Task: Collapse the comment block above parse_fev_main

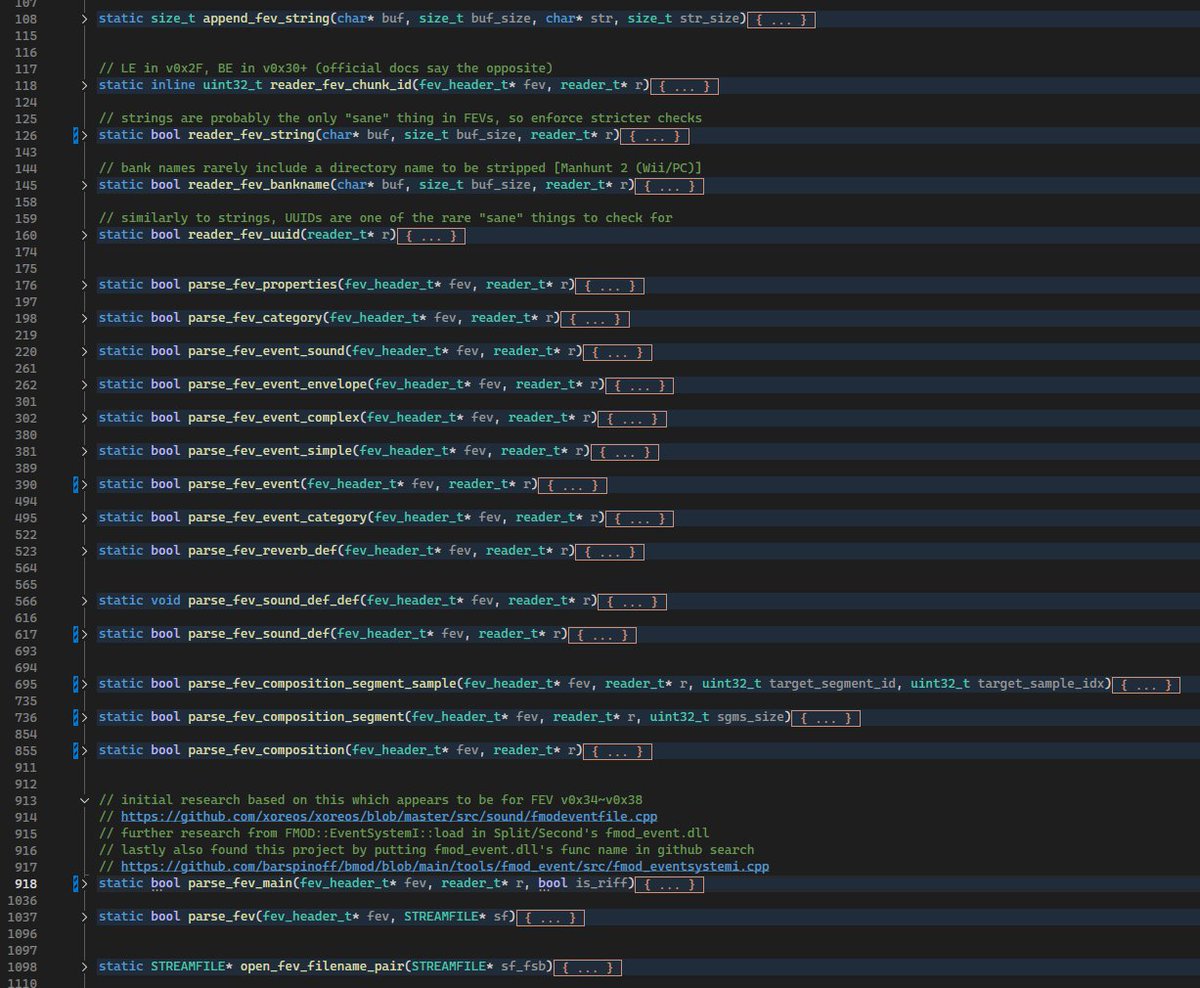Action: click(x=84, y=800)
